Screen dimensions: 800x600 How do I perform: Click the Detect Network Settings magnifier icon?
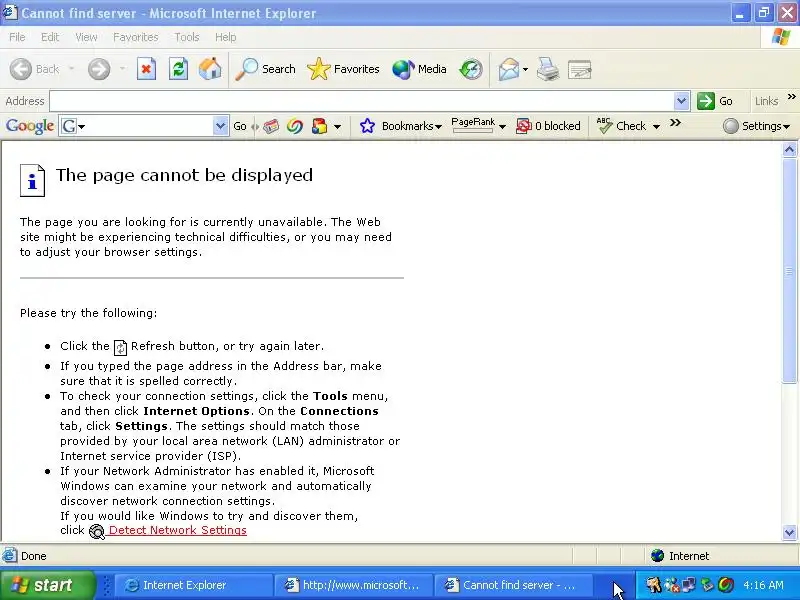(96, 531)
